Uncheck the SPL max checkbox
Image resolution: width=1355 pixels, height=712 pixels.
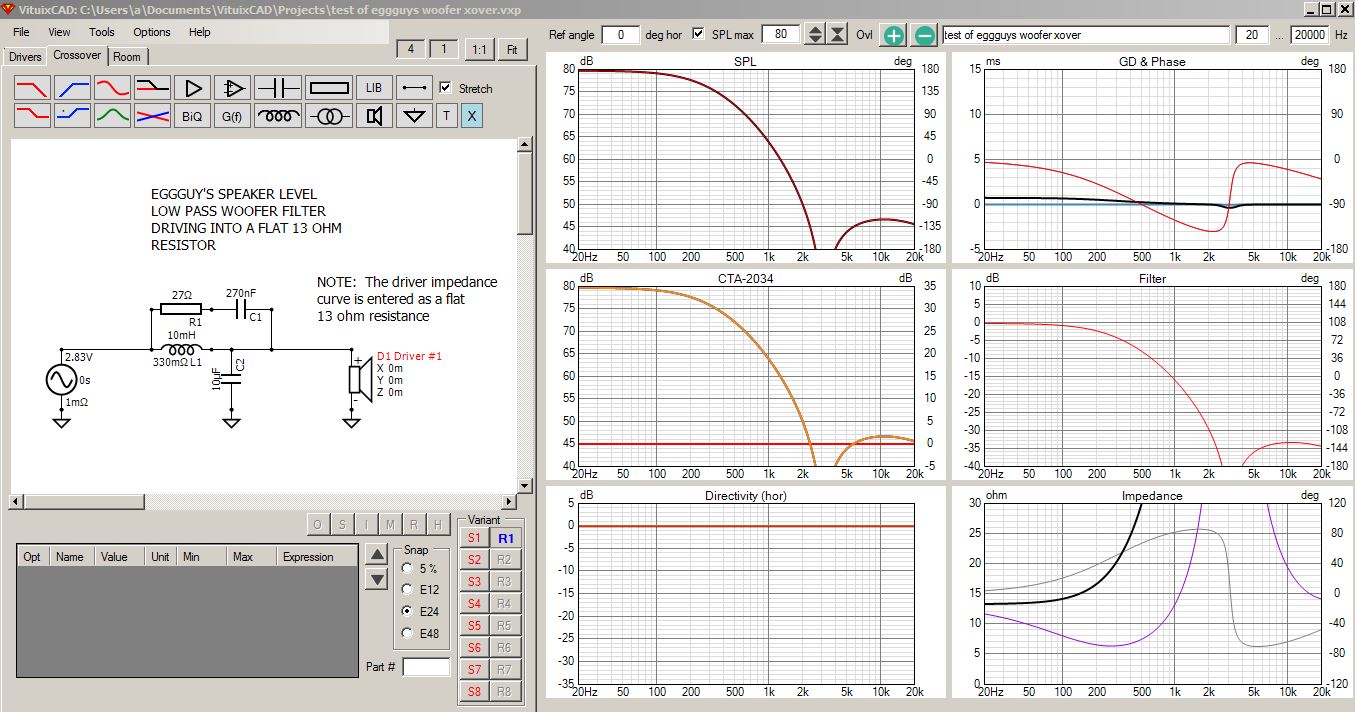(x=698, y=34)
